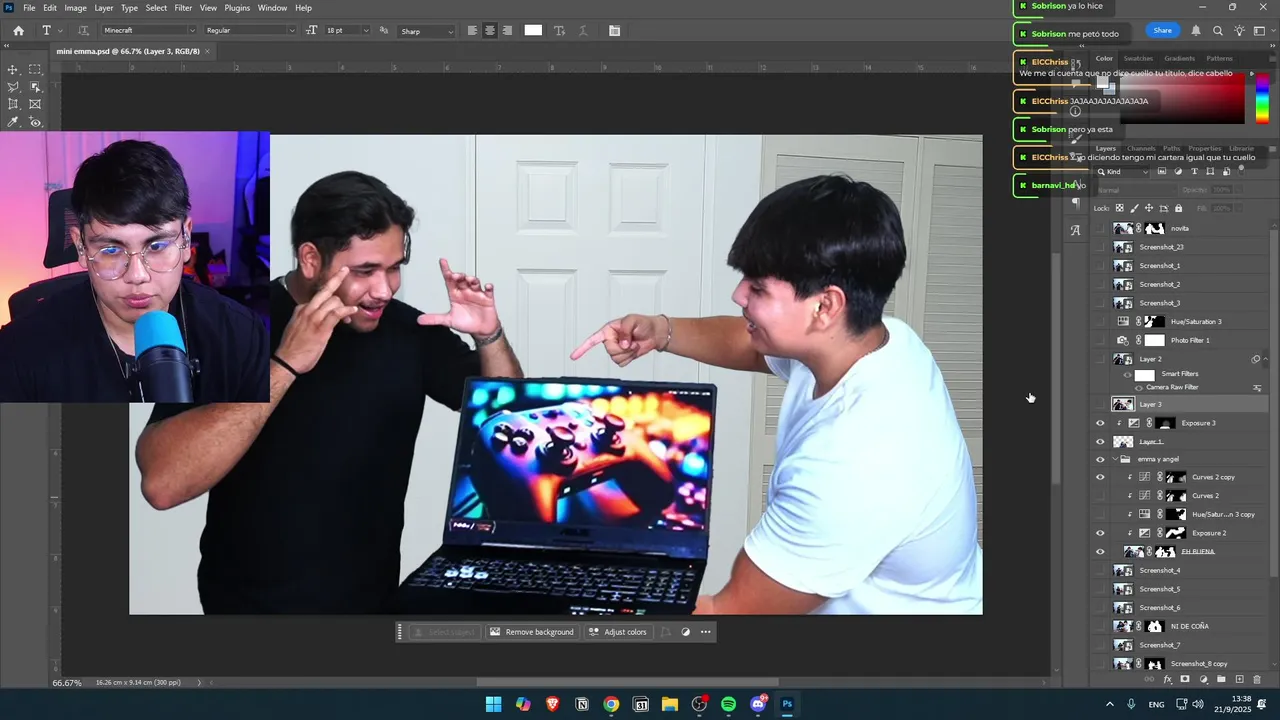Image resolution: width=1280 pixels, height=720 pixels.
Task: Hide the Exposure 2 layer
Action: (1100, 533)
